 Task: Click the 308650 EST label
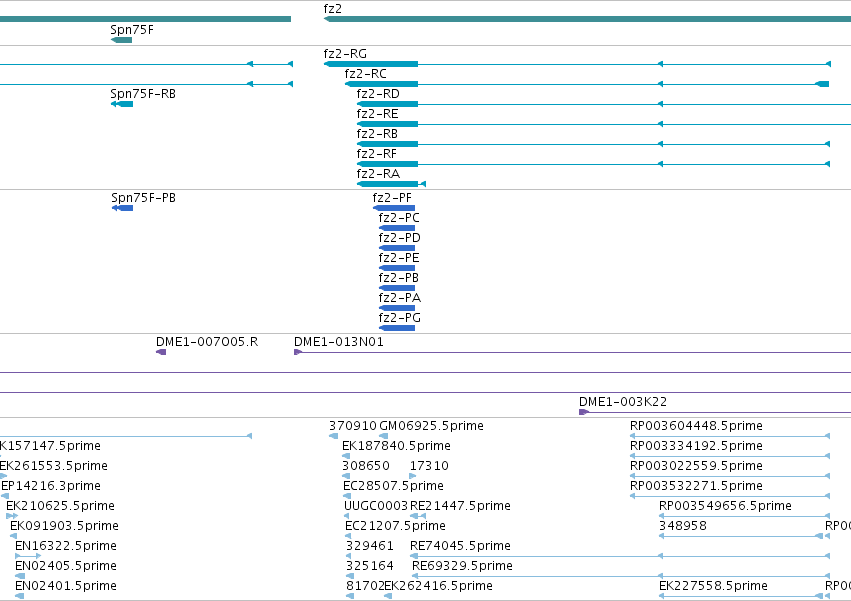(x=366, y=466)
